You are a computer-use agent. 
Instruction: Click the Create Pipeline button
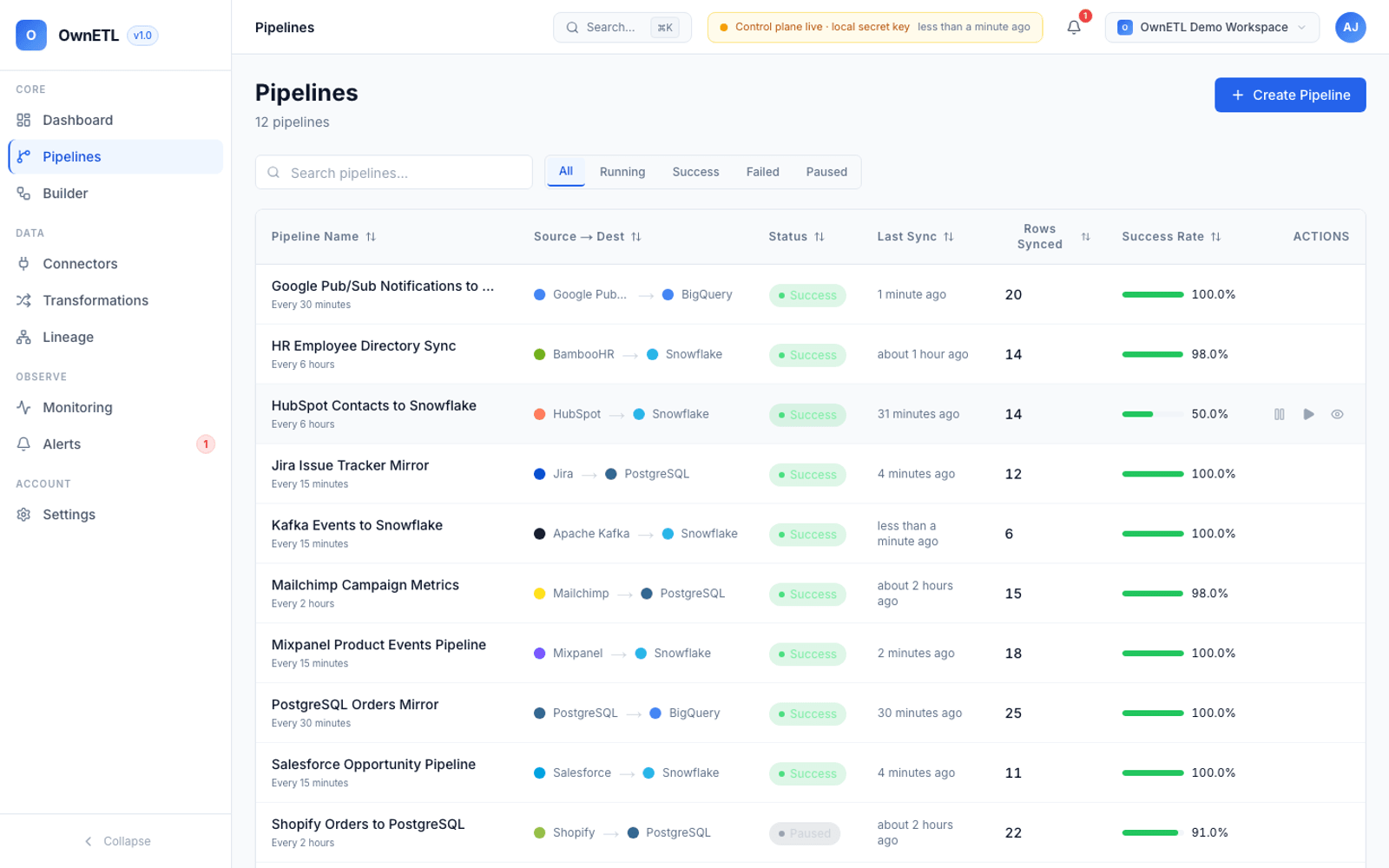pos(1290,95)
